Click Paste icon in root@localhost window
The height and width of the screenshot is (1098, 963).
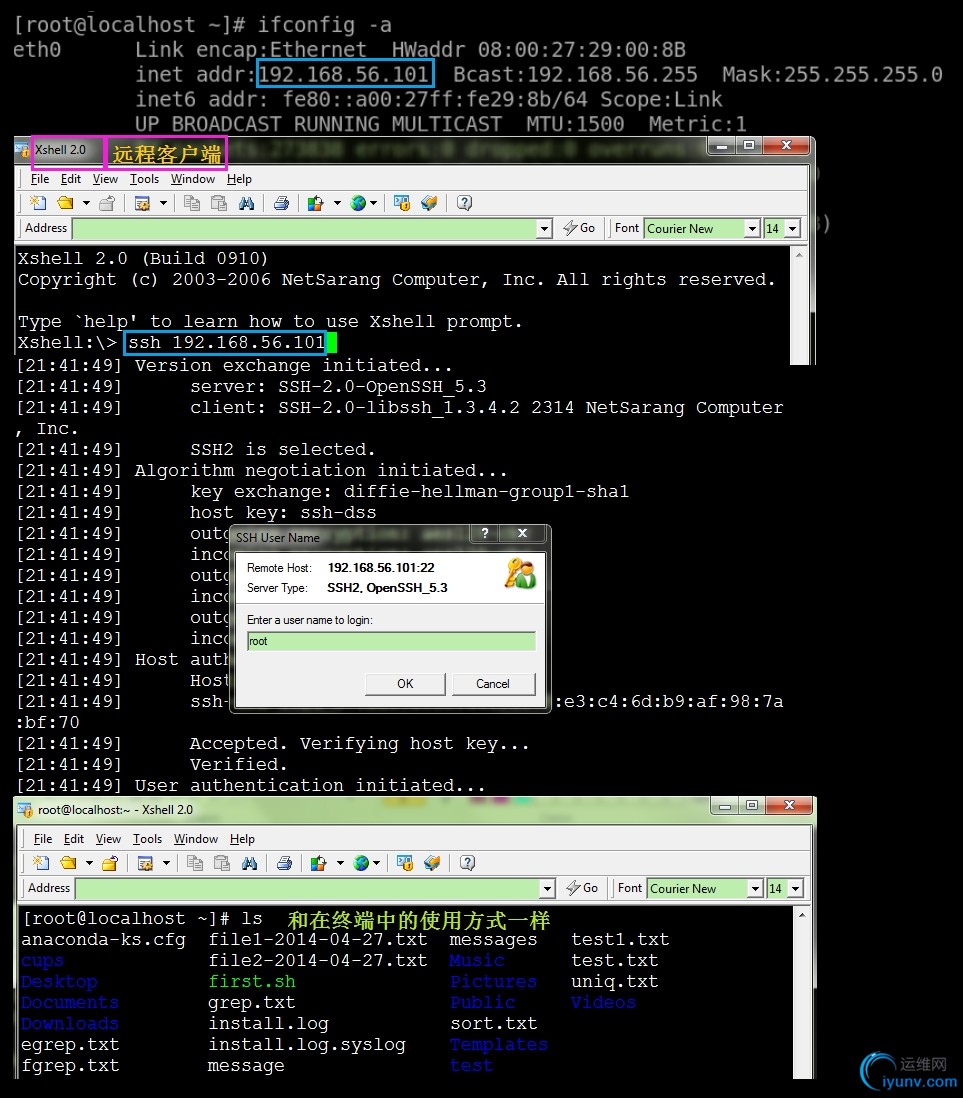click(221, 863)
